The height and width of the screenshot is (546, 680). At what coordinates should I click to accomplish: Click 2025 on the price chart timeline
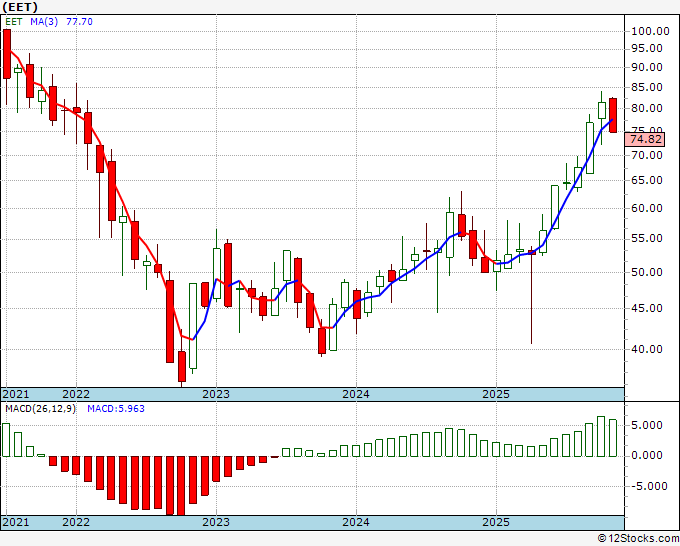point(496,394)
